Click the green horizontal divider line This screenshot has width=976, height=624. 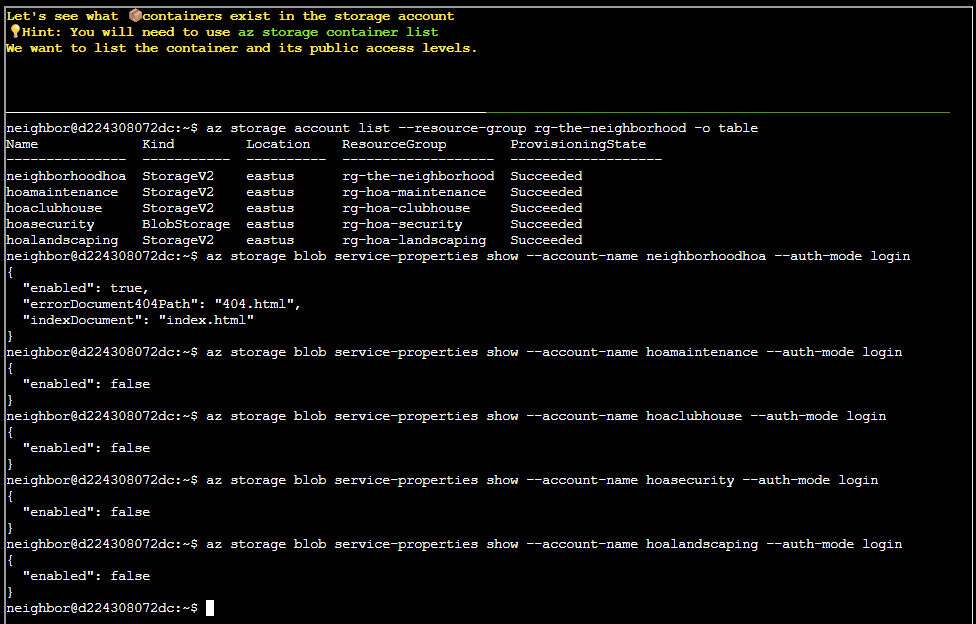[716, 113]
